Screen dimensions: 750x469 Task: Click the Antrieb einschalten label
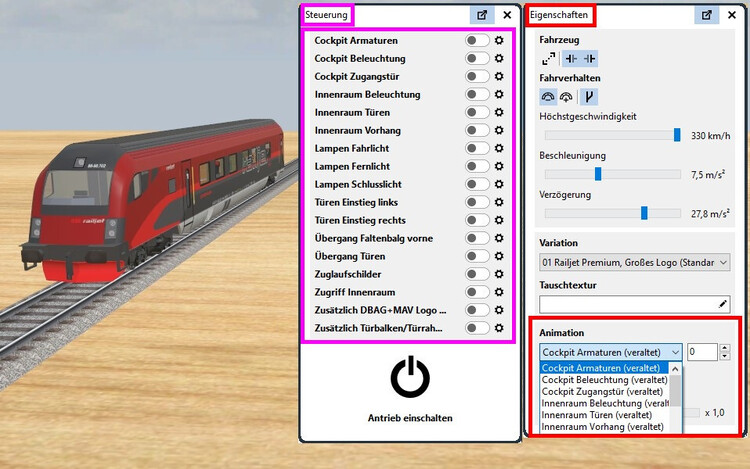[410, 418]
